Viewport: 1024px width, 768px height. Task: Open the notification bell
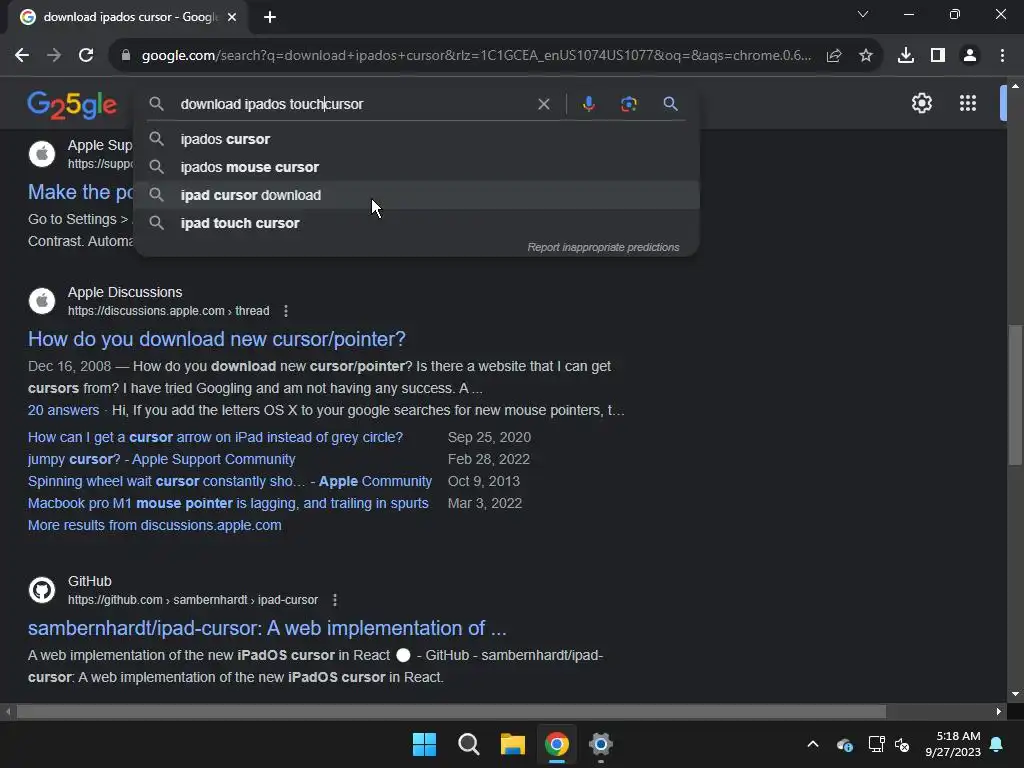point(997,744)
